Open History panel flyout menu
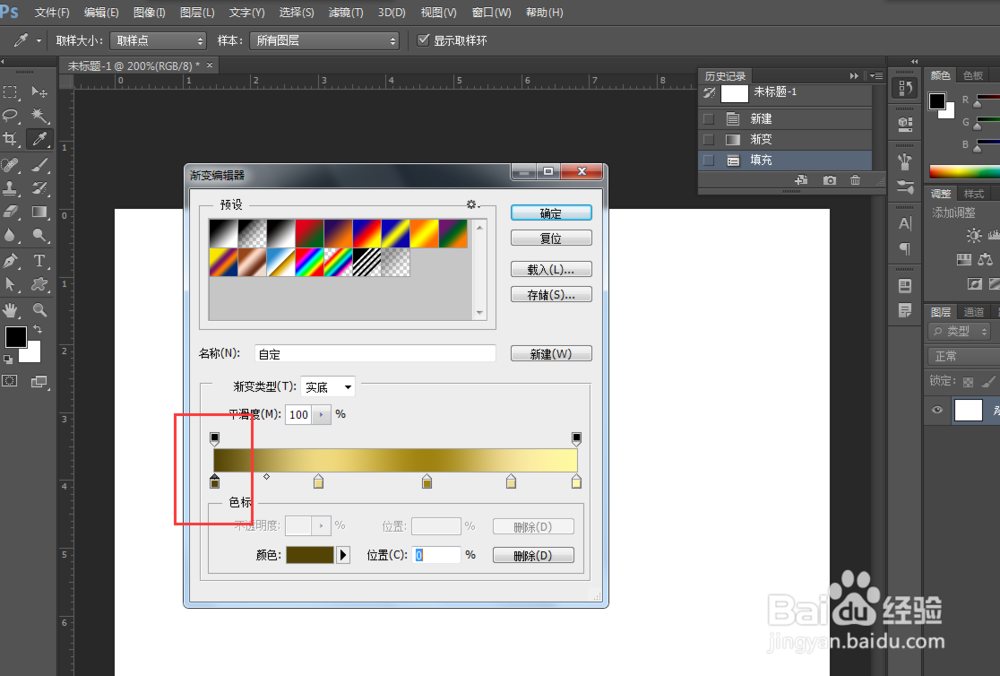 [877, 76]
